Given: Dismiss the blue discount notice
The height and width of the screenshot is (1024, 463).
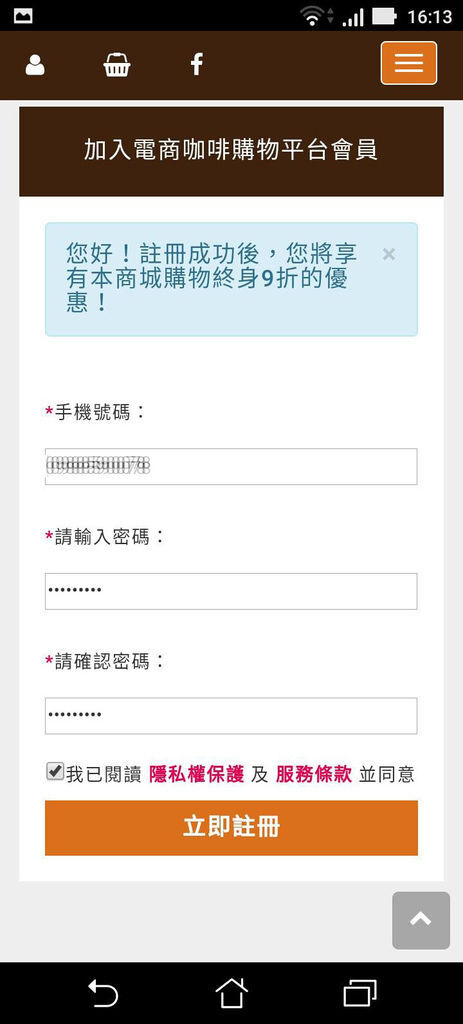Looking at the screenshot, I should tap(389, 254).
